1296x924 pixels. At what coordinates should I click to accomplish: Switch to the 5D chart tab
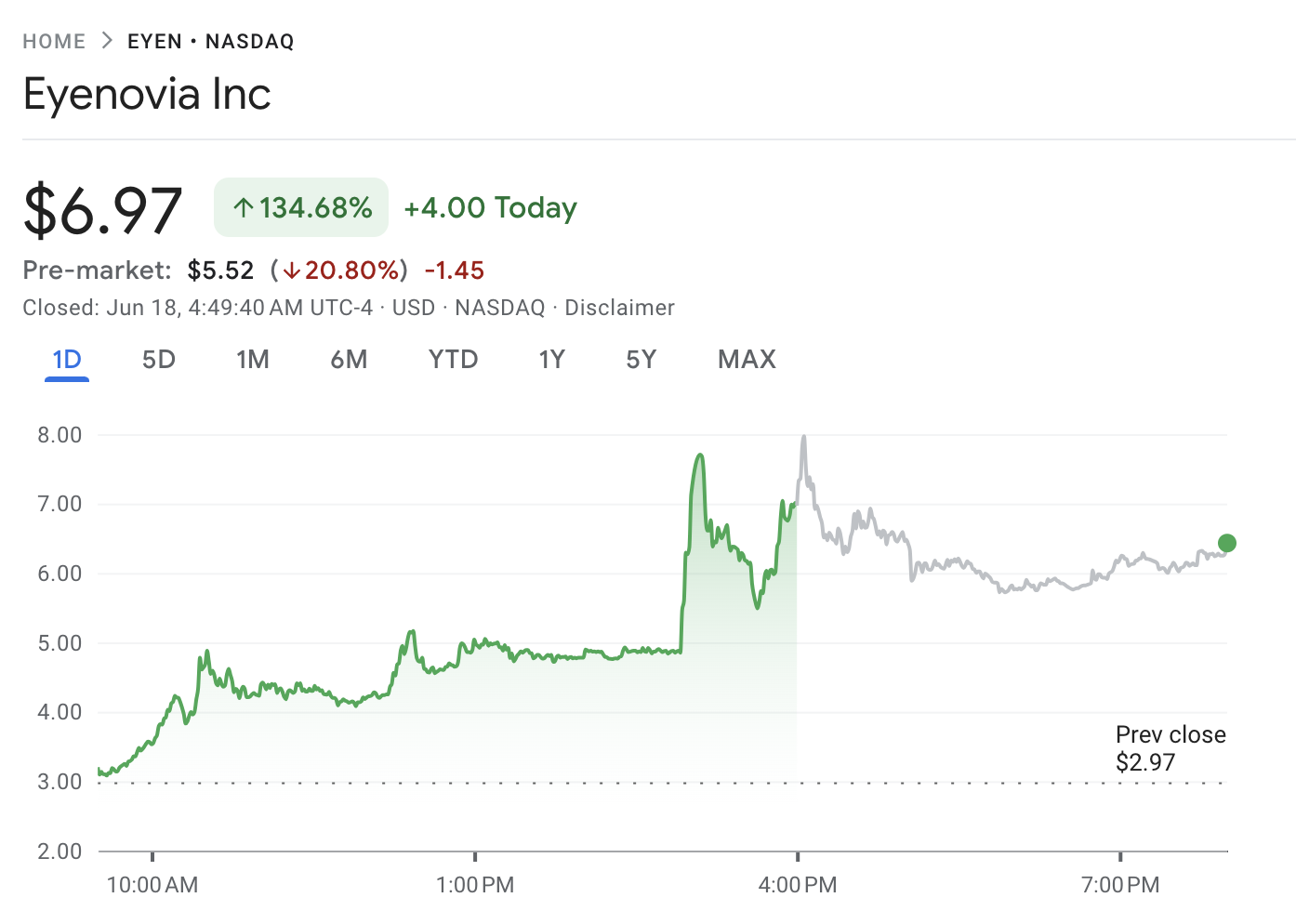[159, 360]
